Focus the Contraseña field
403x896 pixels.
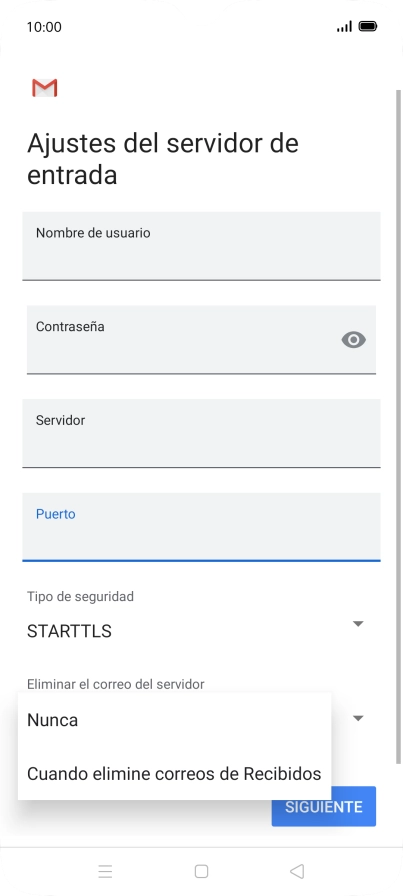[x=201, y=340]
